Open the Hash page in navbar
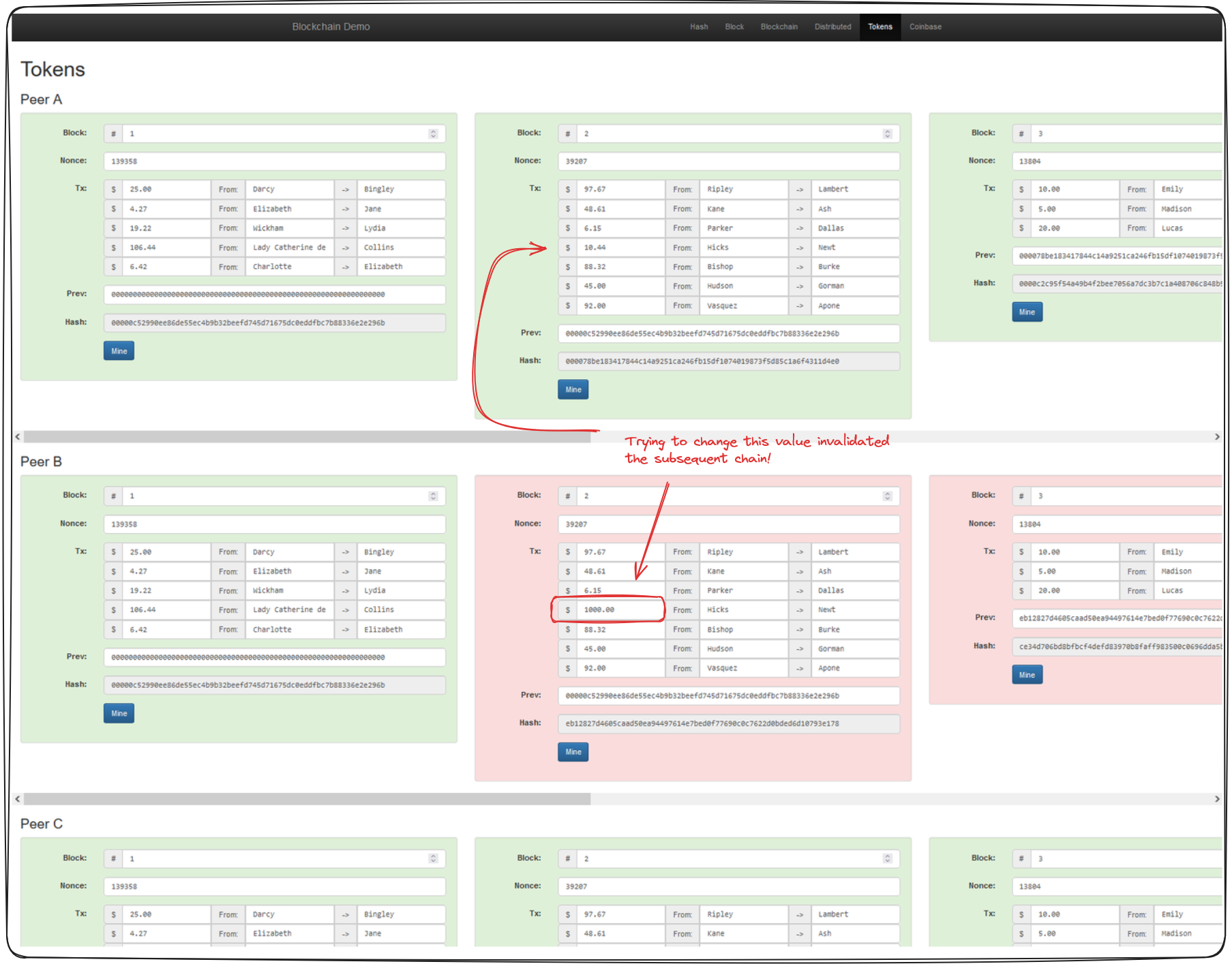 click(698, 27)
